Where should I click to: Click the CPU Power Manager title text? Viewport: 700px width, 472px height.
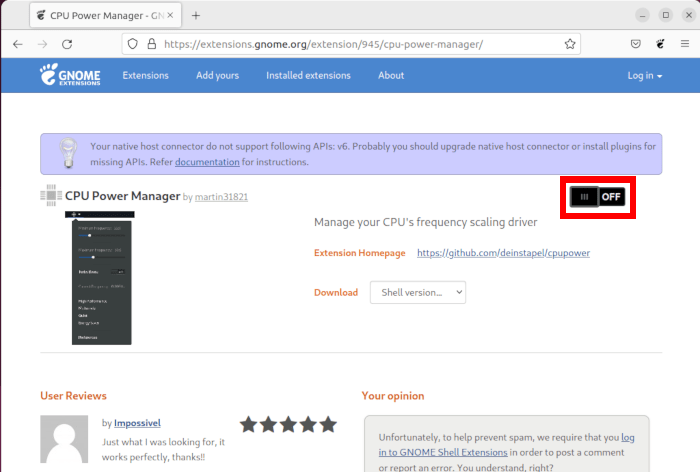click(x=122, y=196)
